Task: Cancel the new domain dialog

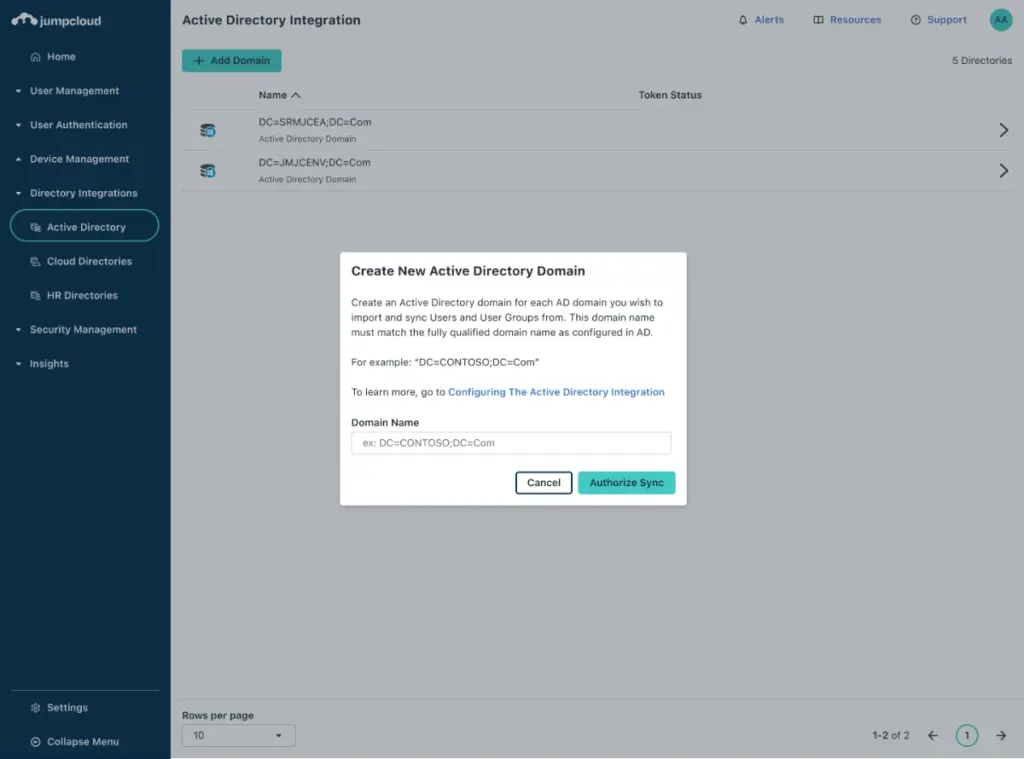Action: point(543,483)
